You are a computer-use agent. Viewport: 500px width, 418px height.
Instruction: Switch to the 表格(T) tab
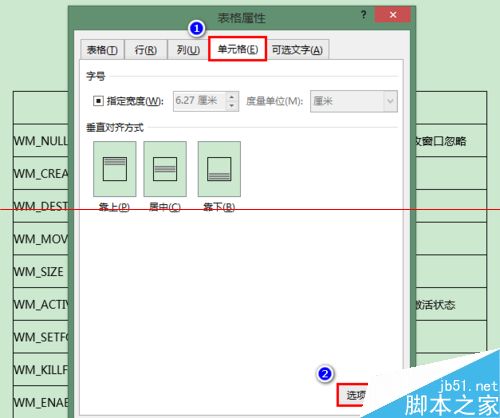(102, 50)
